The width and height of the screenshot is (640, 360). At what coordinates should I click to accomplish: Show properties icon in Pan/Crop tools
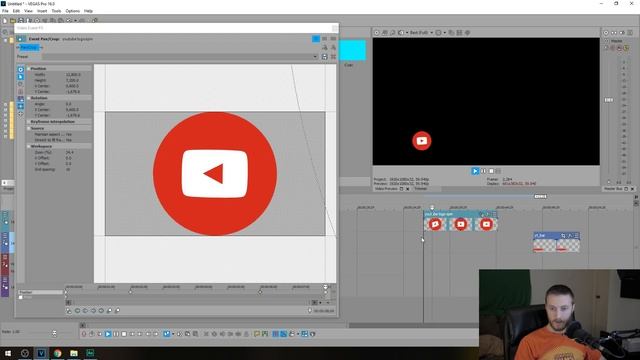tap(20, 69)
